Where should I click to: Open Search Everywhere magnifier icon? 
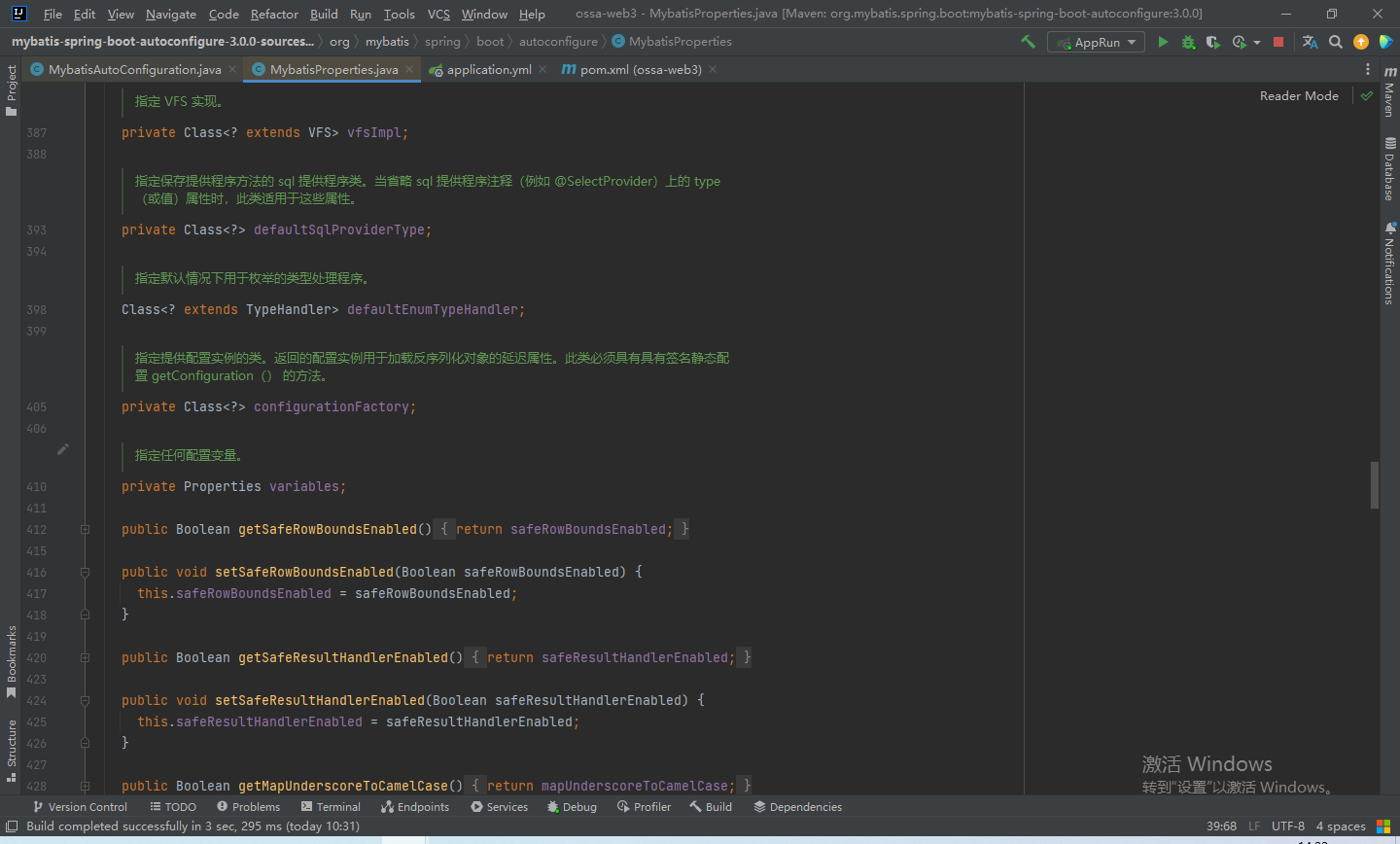[x=1336, y=42]
